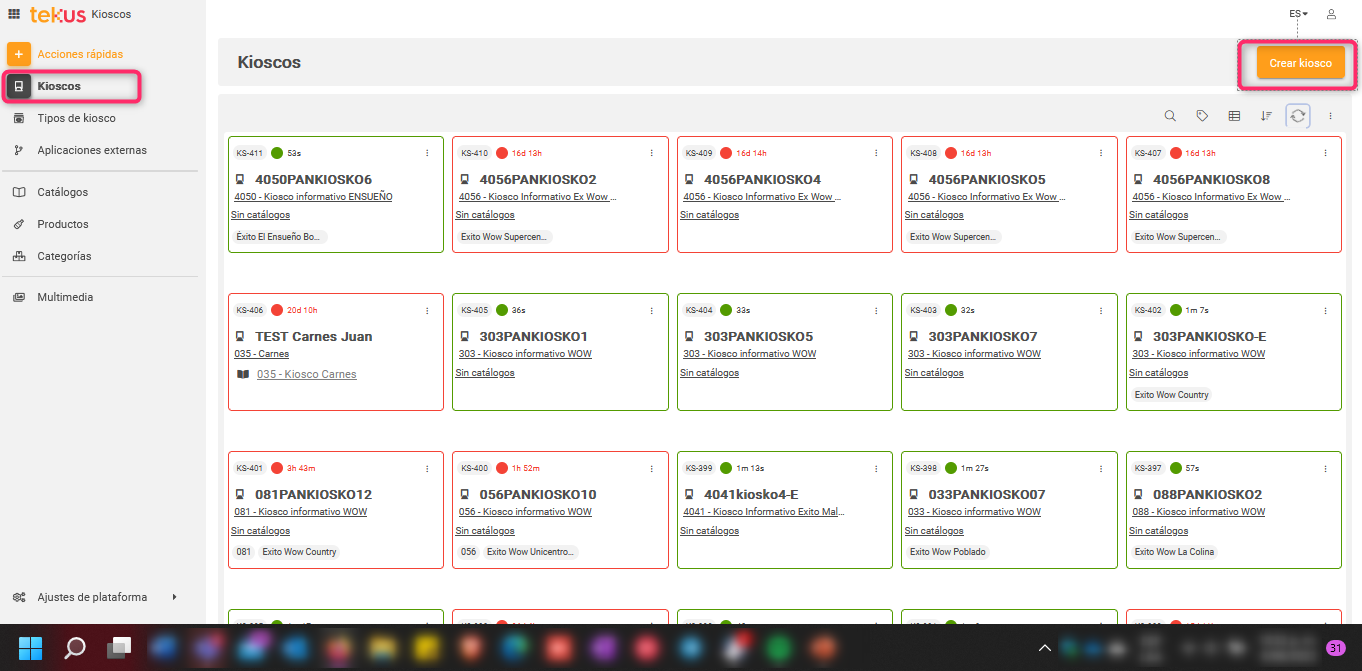
Task: Switch to table view icon
Action: pyautogui.click(x=1234, y=116)
